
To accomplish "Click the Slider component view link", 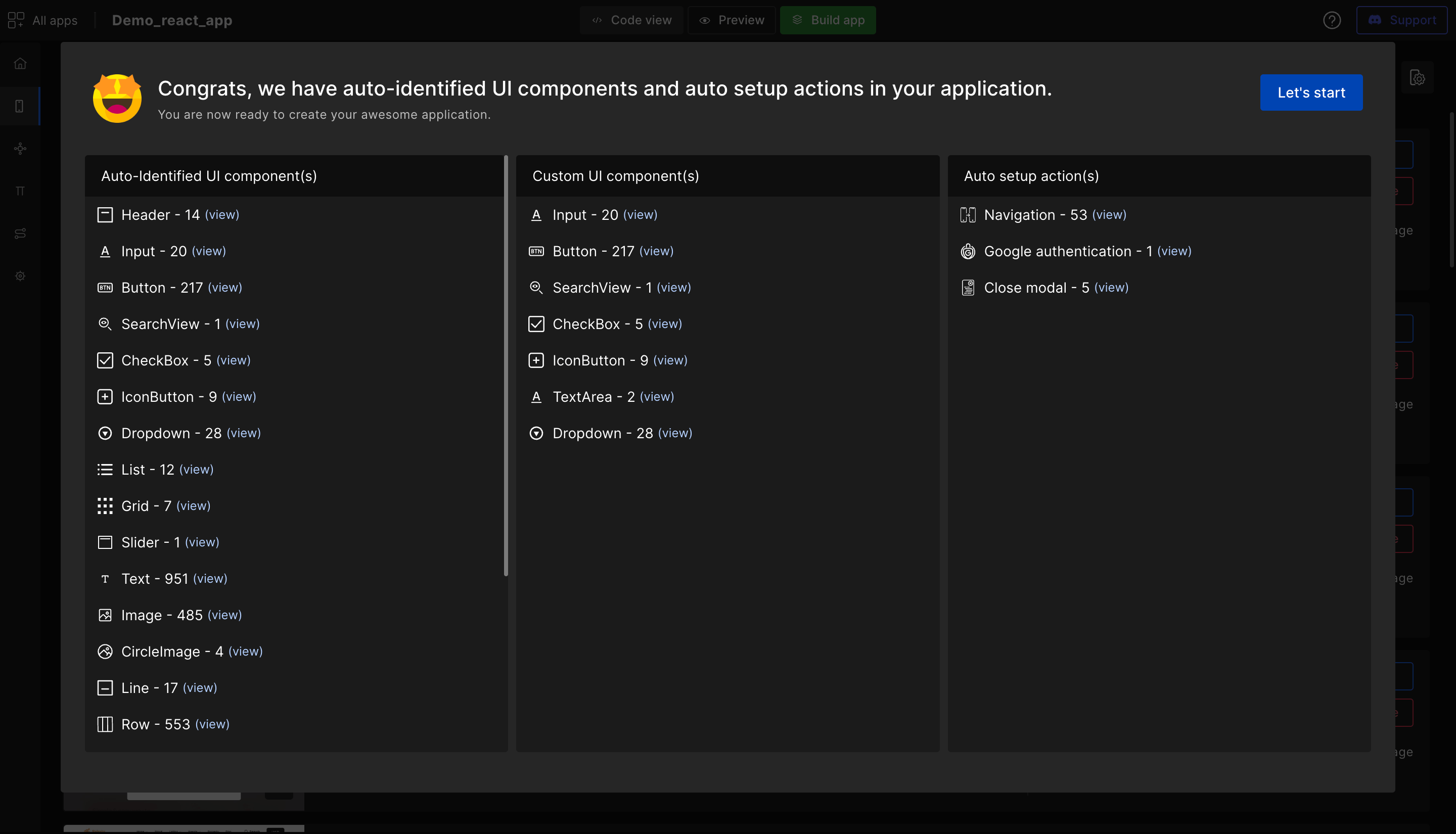I will [202, 542].
